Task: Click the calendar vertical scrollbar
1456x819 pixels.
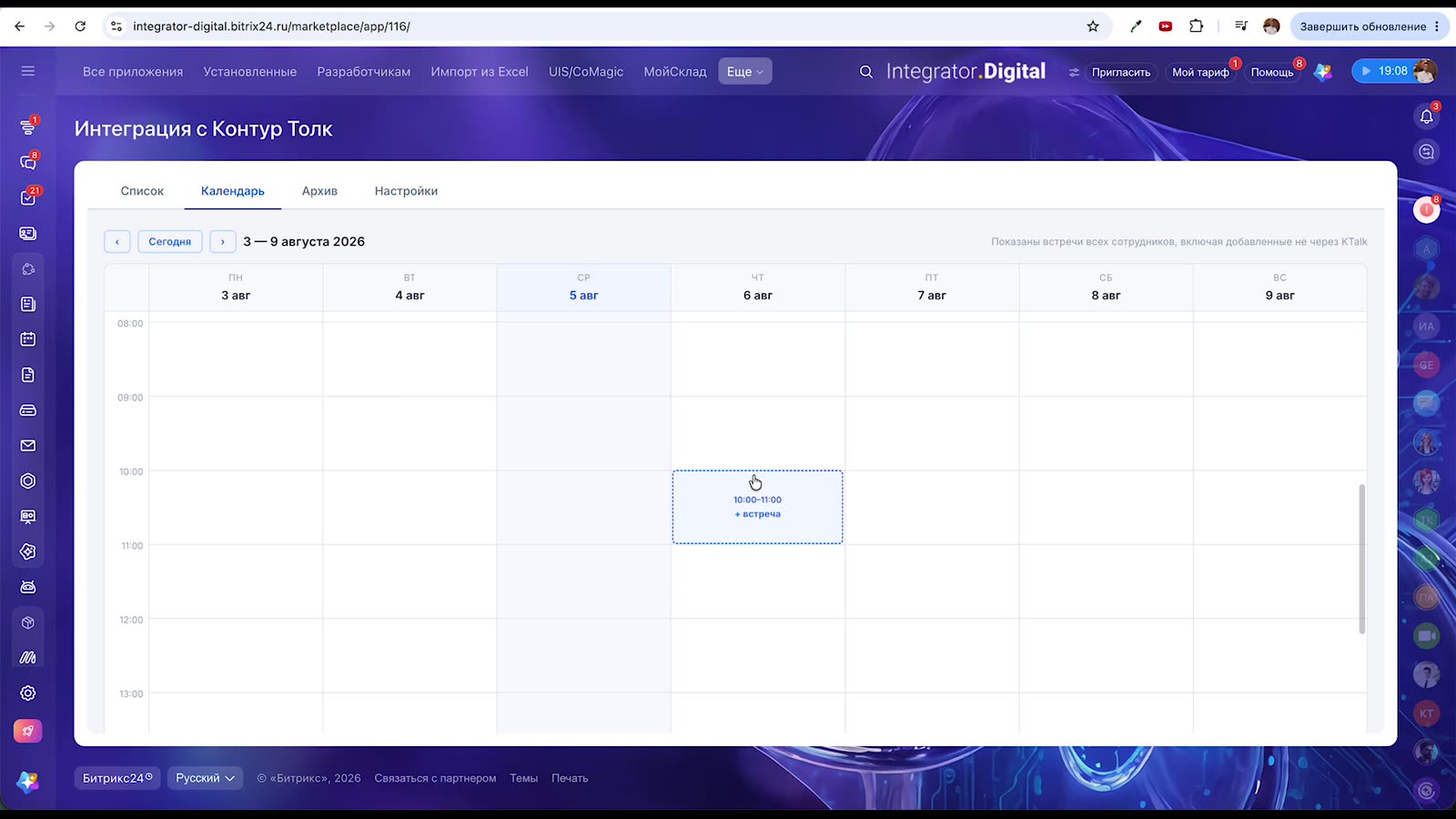Action: tap(1361, 559)
